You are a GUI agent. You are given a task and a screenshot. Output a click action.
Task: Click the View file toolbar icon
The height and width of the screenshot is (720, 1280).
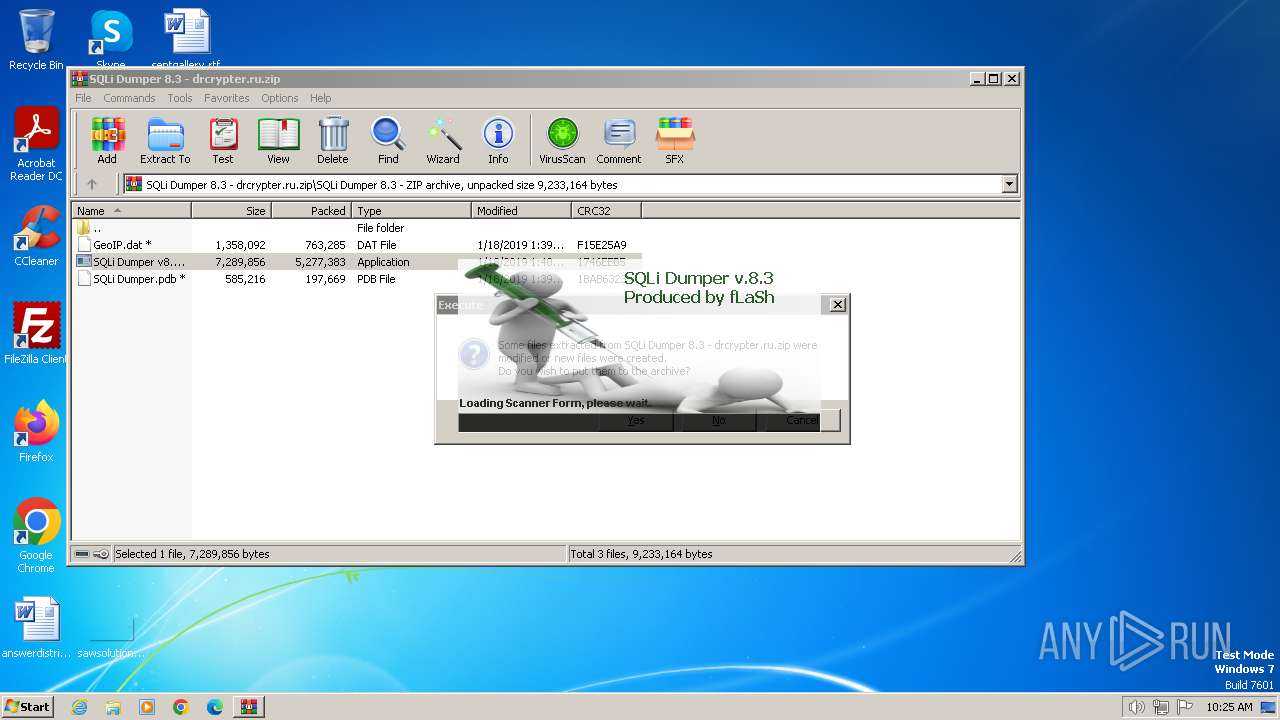point(278,140)
